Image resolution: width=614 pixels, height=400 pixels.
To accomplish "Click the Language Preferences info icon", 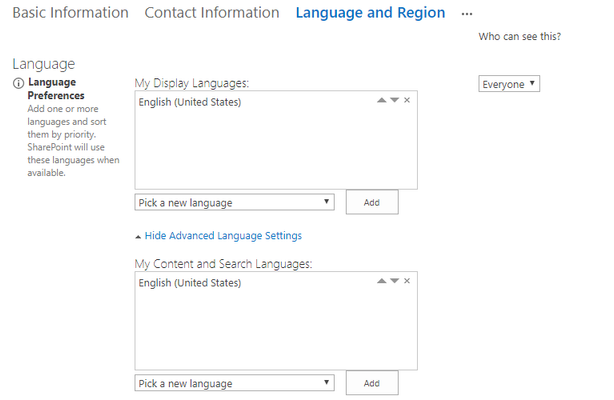I will pos(18,83).
